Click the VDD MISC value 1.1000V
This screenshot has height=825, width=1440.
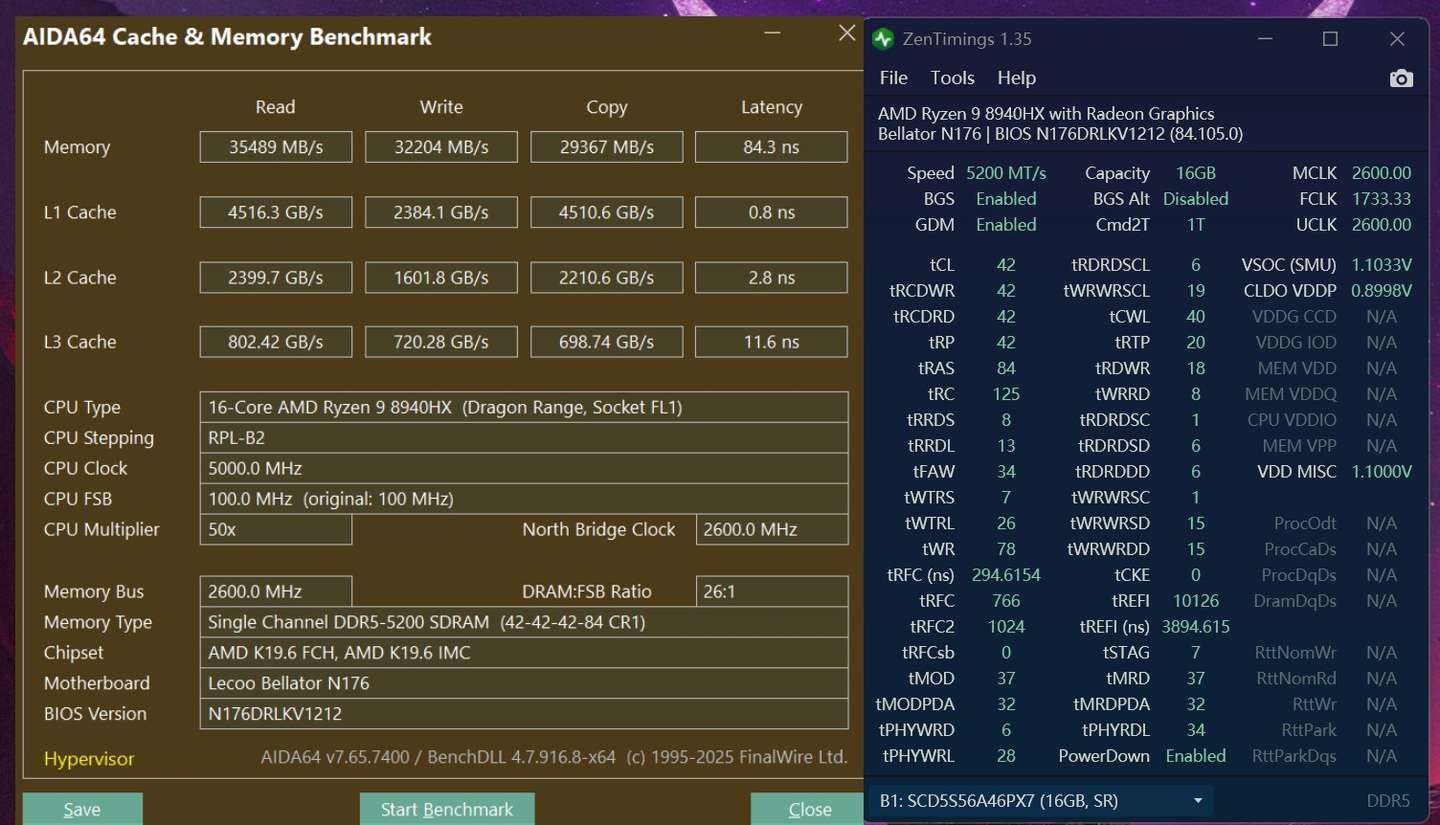(1381, 472)
